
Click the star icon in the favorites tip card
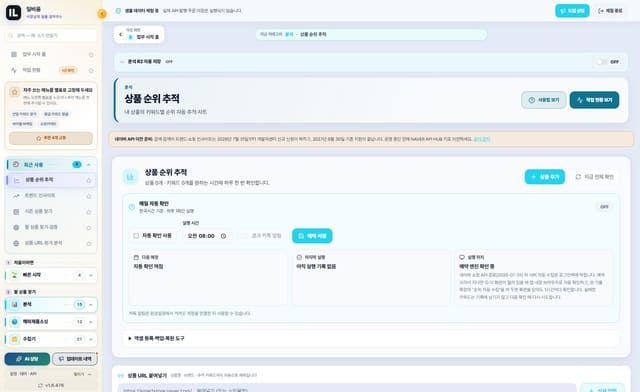pos(15,92)
